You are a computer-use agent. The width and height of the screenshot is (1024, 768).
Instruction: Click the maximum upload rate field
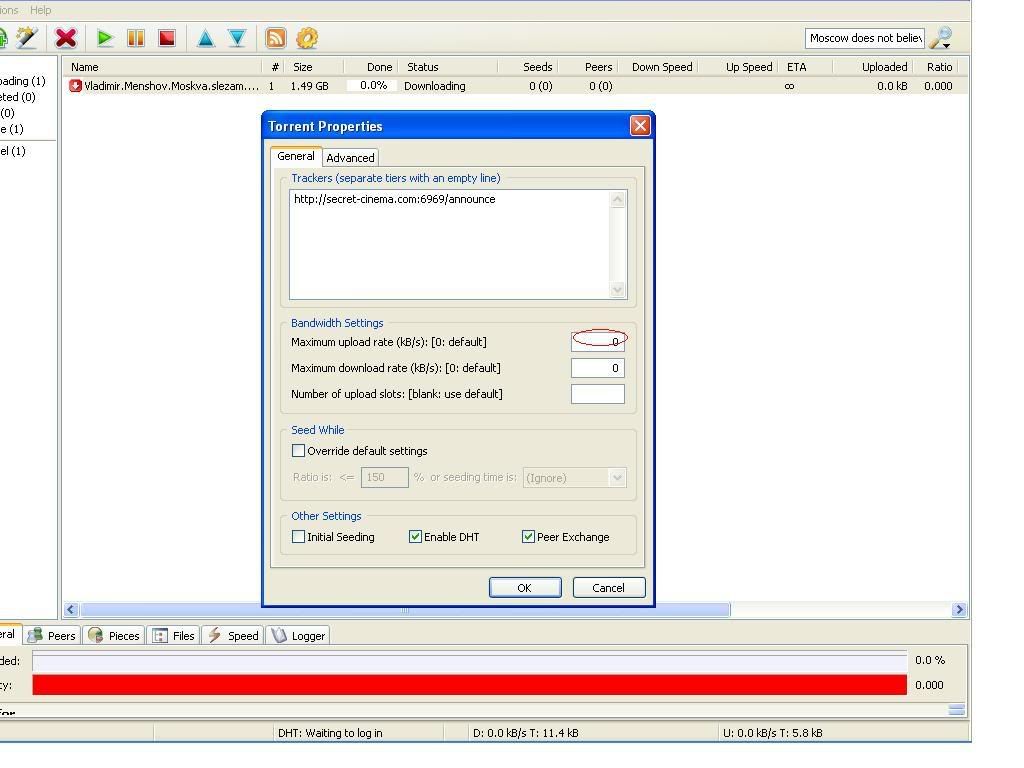[598, 341]
